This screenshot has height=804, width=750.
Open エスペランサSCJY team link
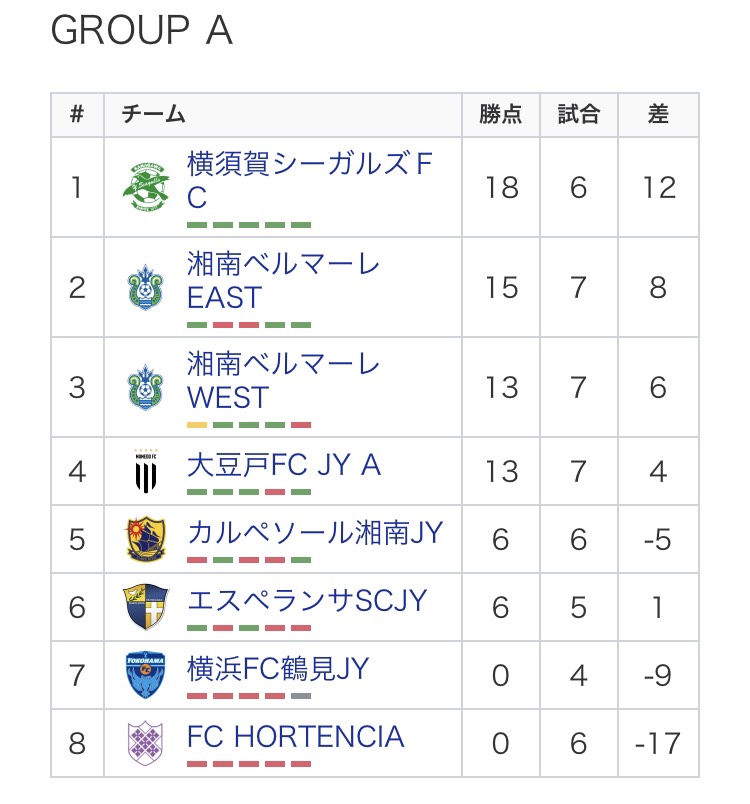(307, 600)
